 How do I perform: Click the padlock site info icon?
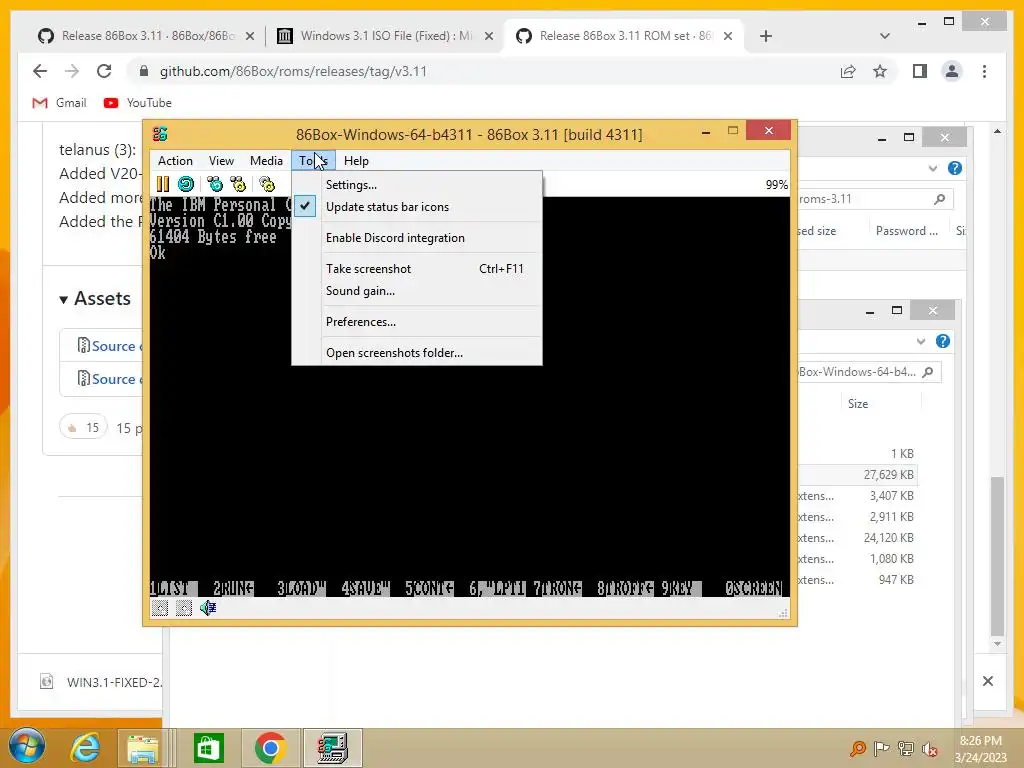[144, 71]
